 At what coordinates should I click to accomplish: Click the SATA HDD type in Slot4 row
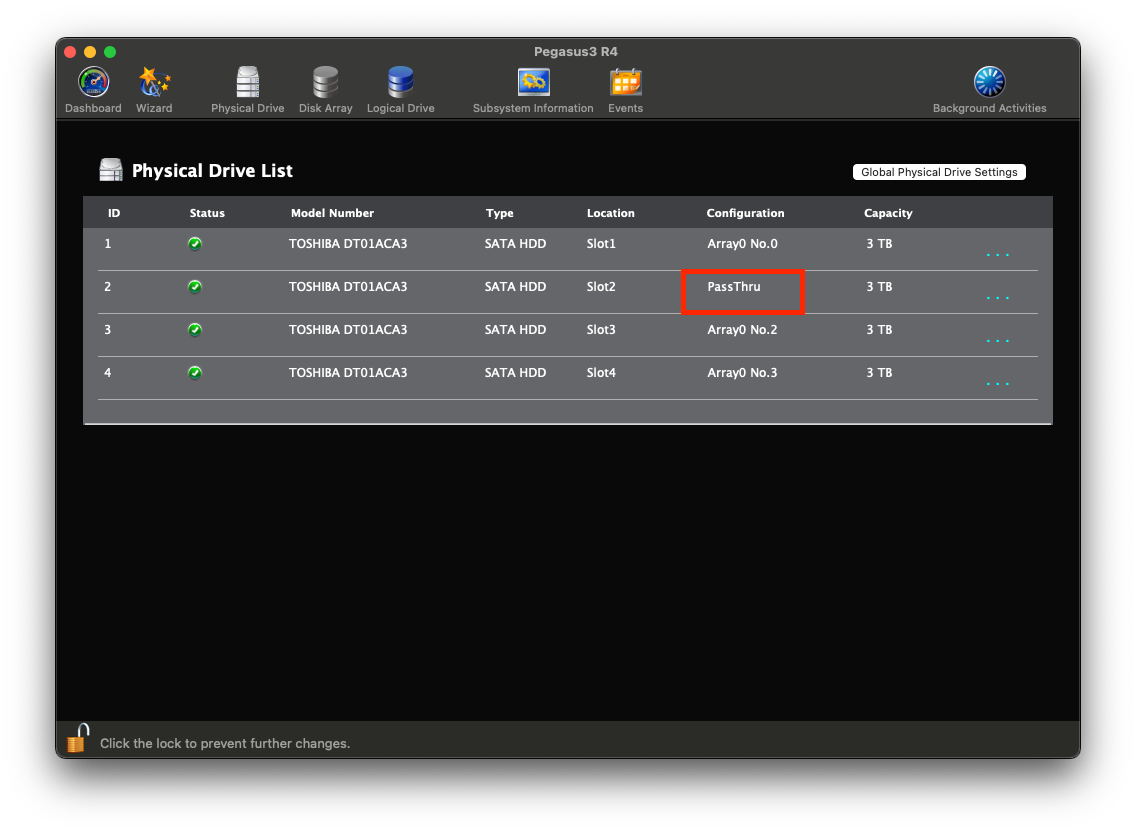515,373
